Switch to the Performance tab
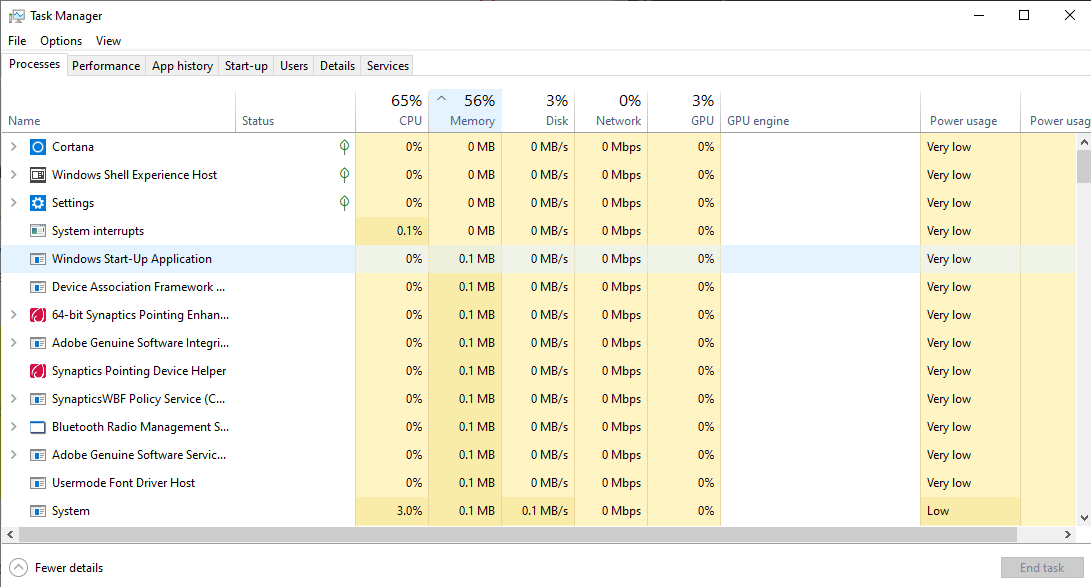Screen dimensions: 1091x587 [x=106, y=66]
